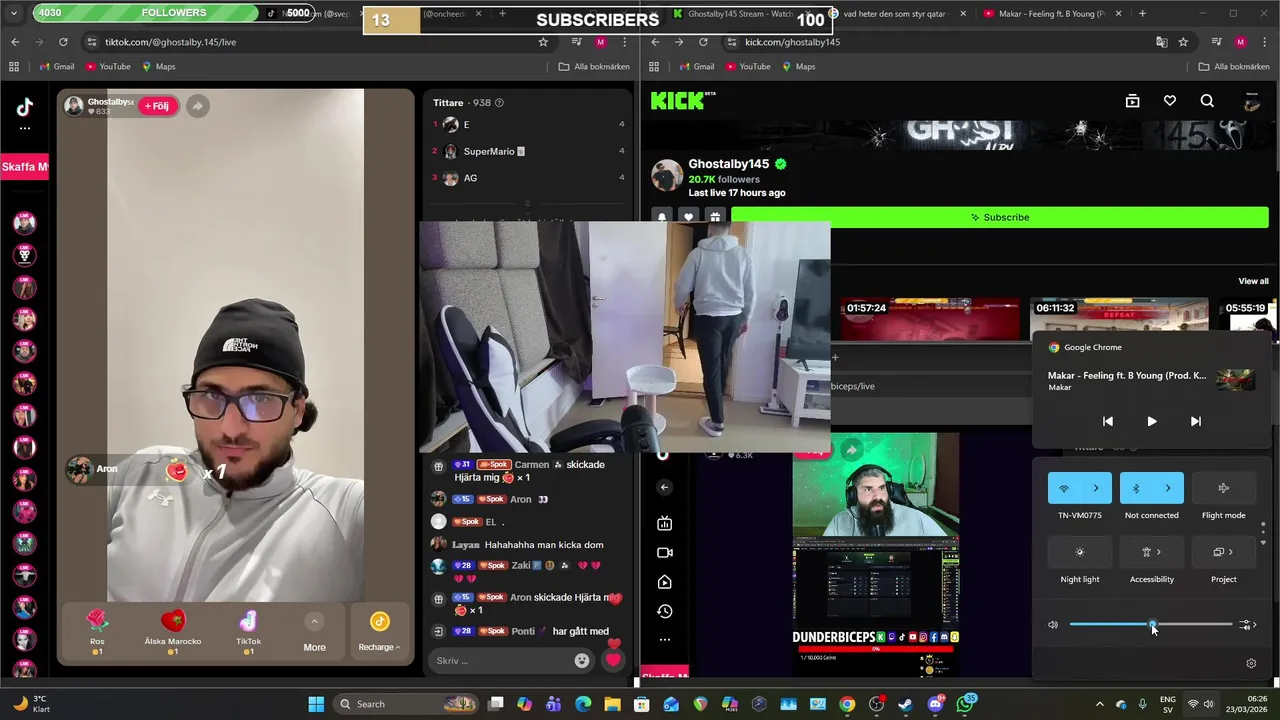Open the Windows Start menu
Image resolution: width=1280 pixels, height=720 pixels.
click(316, 704)
